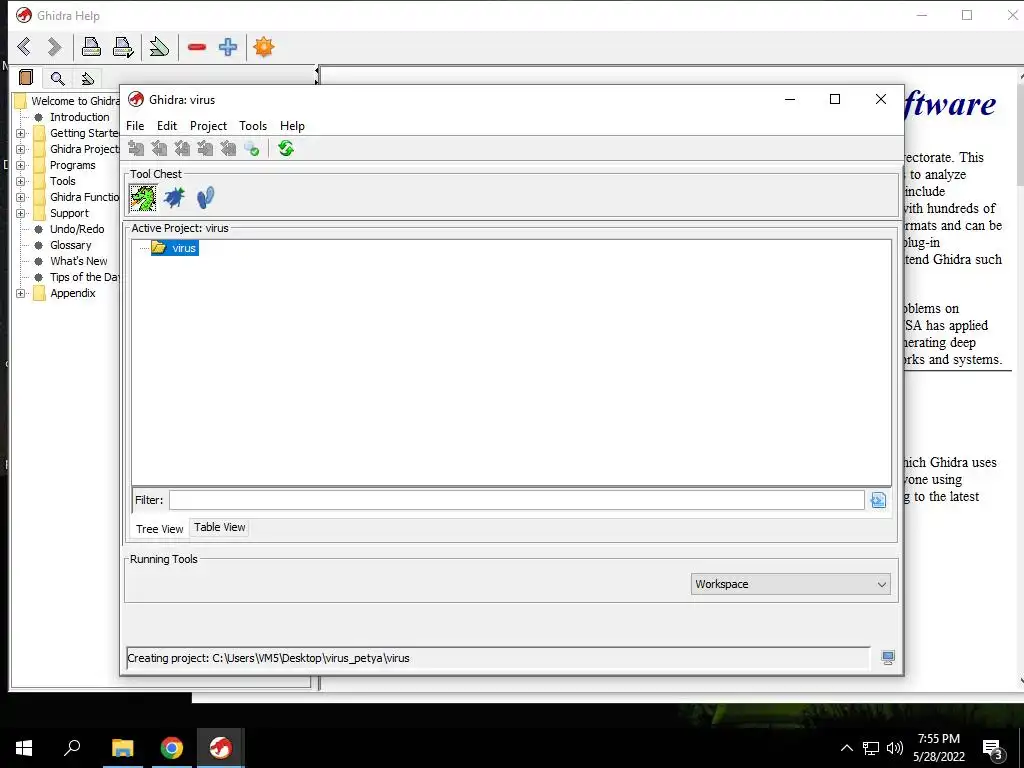Open the Help menu in project window
Image resolution: width=1024 pixels, height=768 pixels.
pyautogui.click(x=292, y=126)
